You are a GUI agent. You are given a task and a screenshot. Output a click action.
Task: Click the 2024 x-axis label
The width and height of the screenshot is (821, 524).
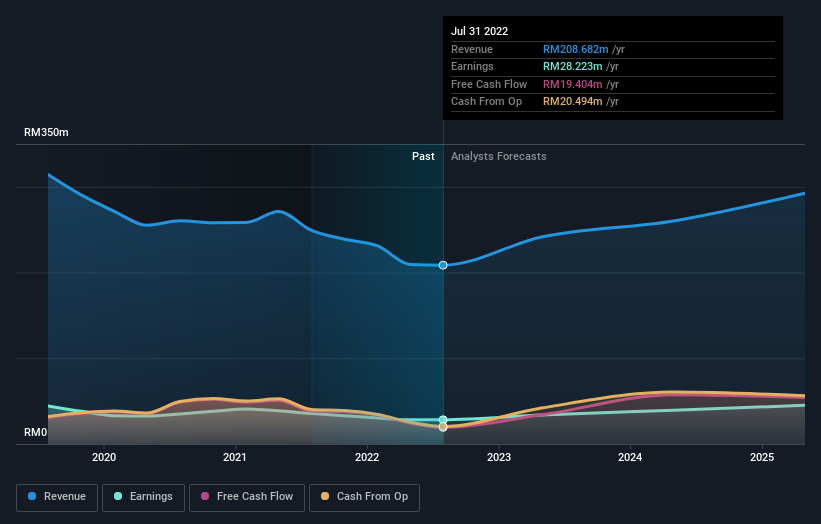(630, 457)
